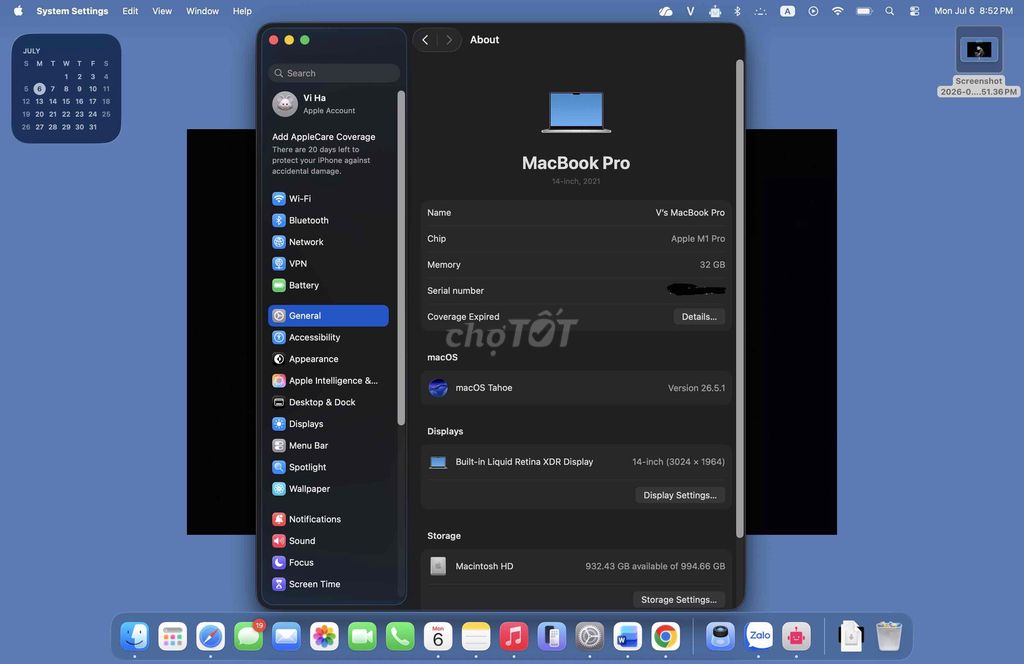Viewport: 1024px width, 664px height.
Task: Go to Desktop & Dock settings
Action: click(328, 402)
